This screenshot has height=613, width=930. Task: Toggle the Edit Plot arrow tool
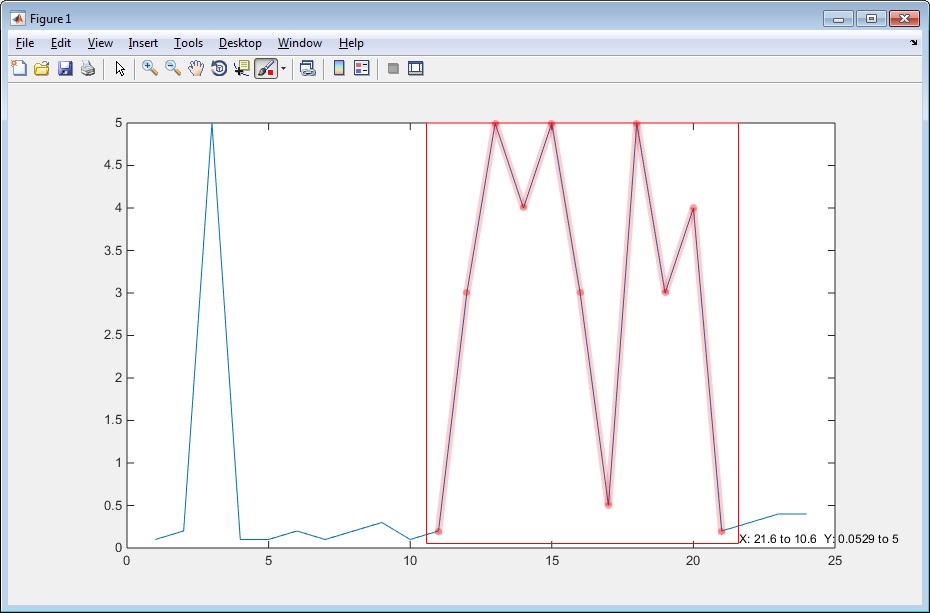coord(120,69)
